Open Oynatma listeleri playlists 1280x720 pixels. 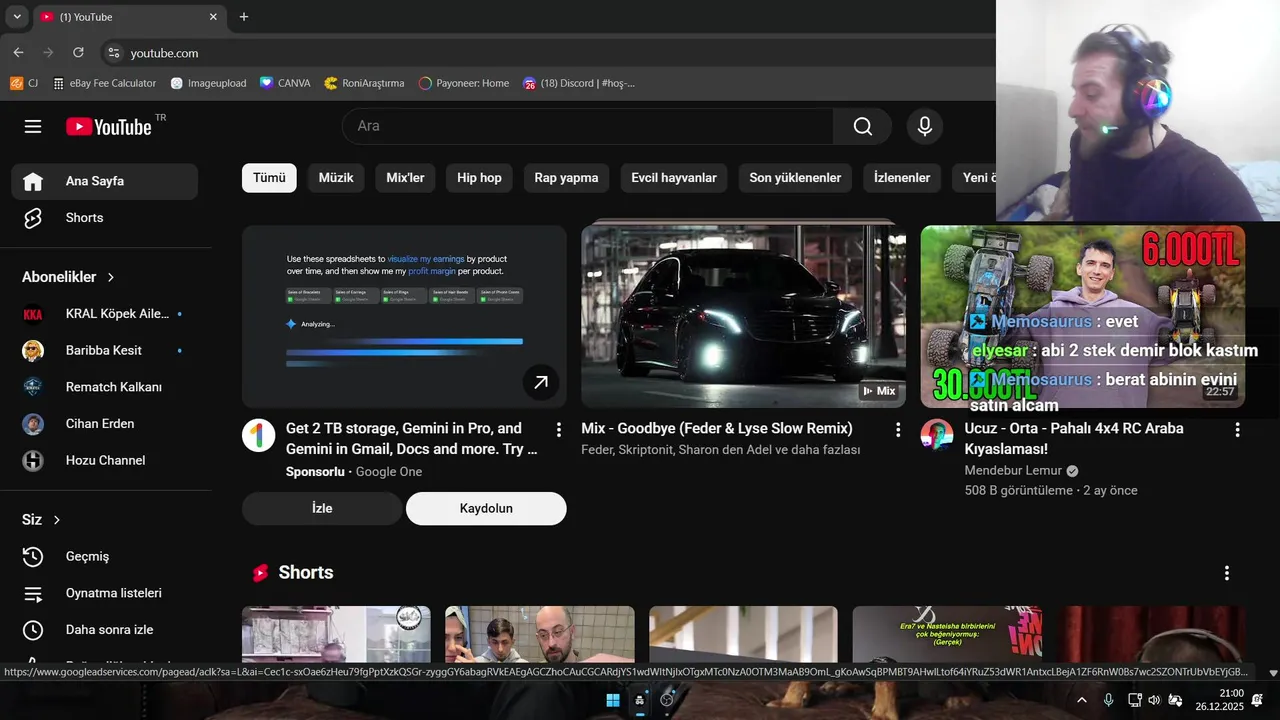pos(104,593)
